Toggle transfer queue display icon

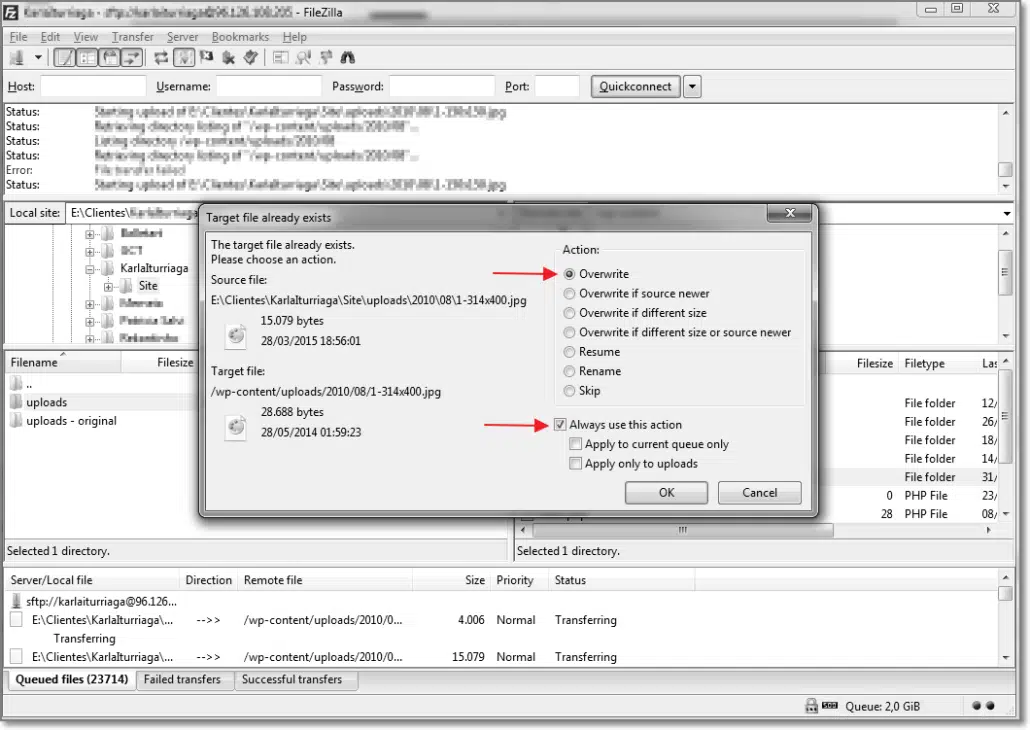[x=132, y=58]
